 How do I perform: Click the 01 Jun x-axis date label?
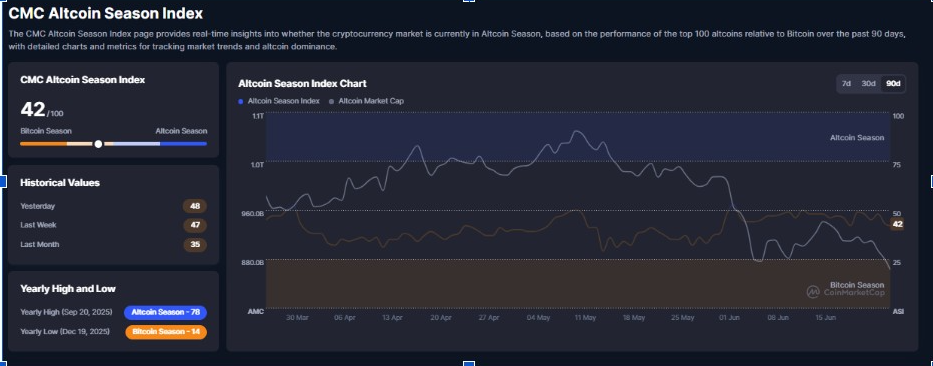[x=729, y=318]
